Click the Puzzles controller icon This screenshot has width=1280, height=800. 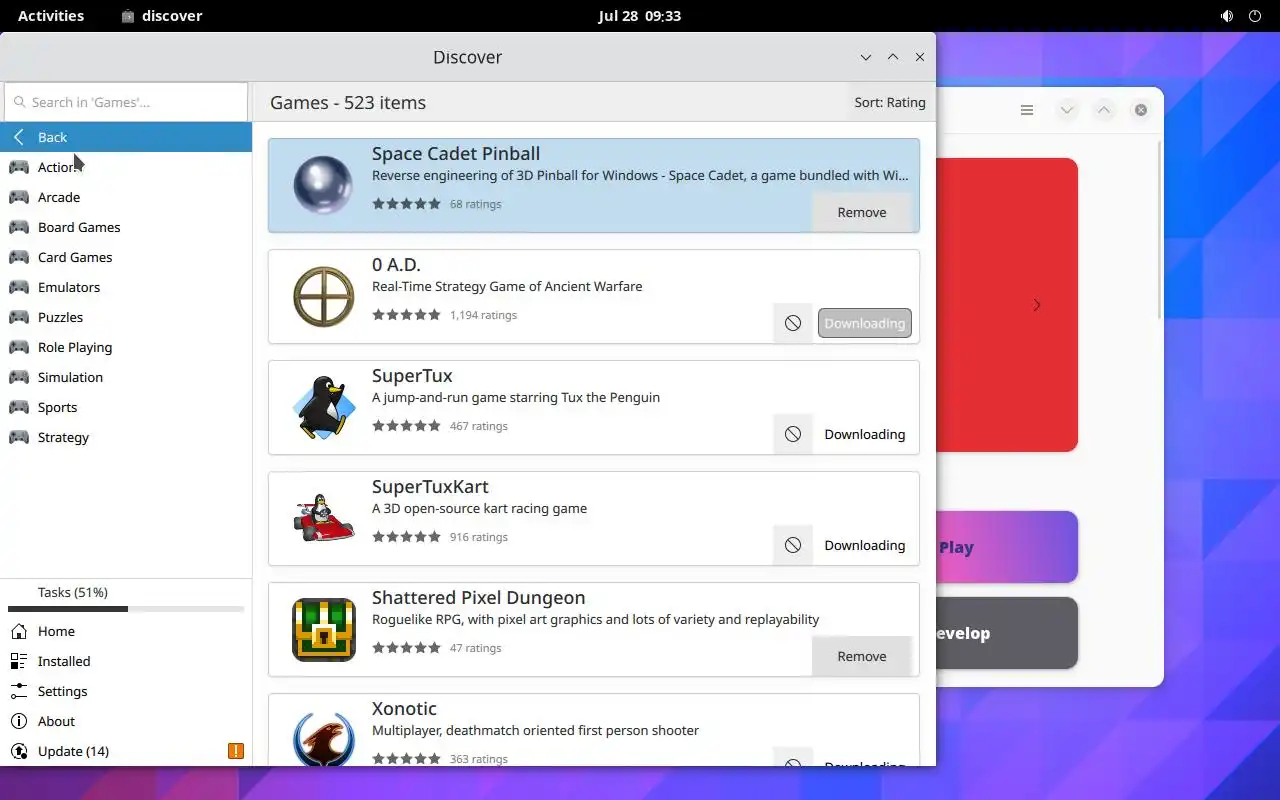point(19,317)
